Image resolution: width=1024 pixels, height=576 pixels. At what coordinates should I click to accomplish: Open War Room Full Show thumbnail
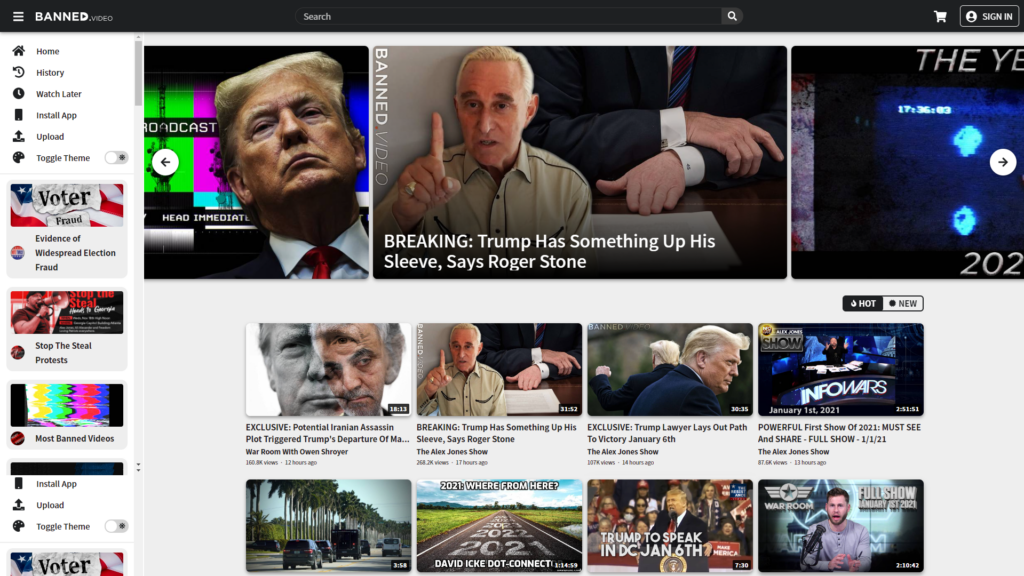pos(840,526)
